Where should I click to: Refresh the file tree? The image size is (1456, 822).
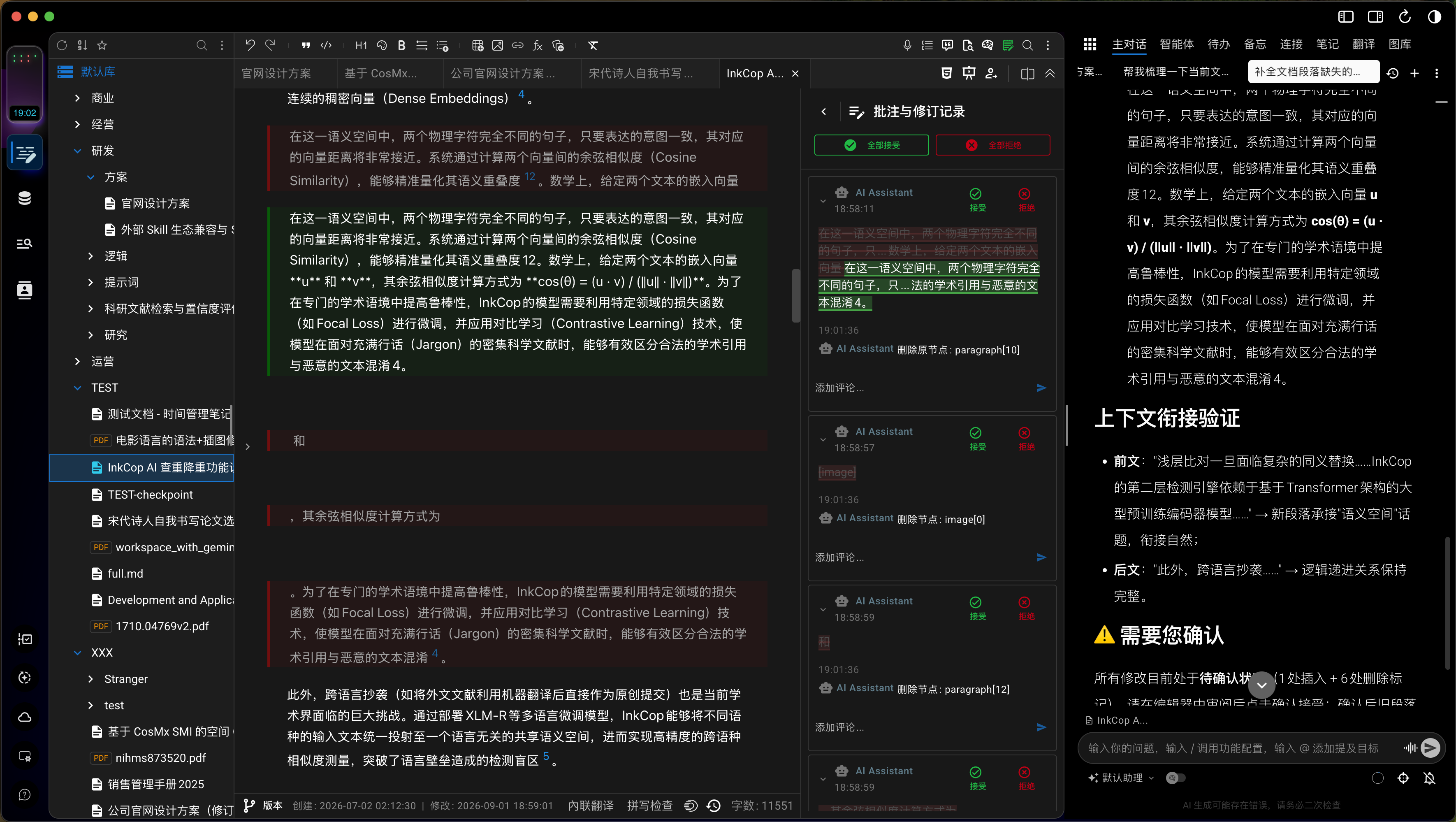click(62, 45)
